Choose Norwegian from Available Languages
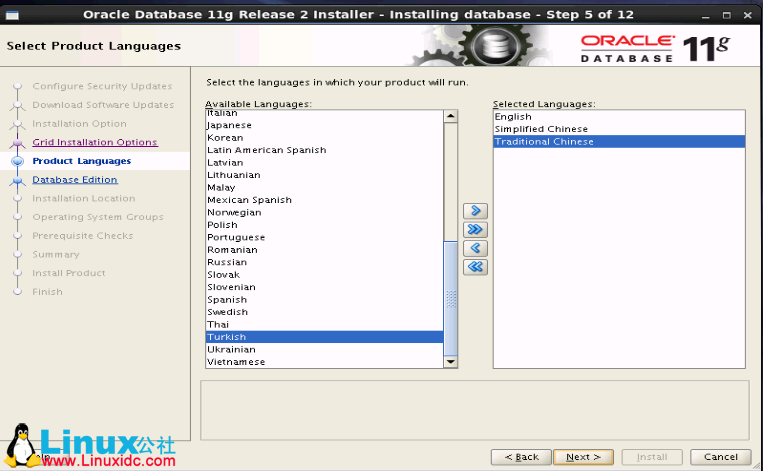The width and height of the screenshot is (763, 471). pyautogui.click(x=325, y=212)
